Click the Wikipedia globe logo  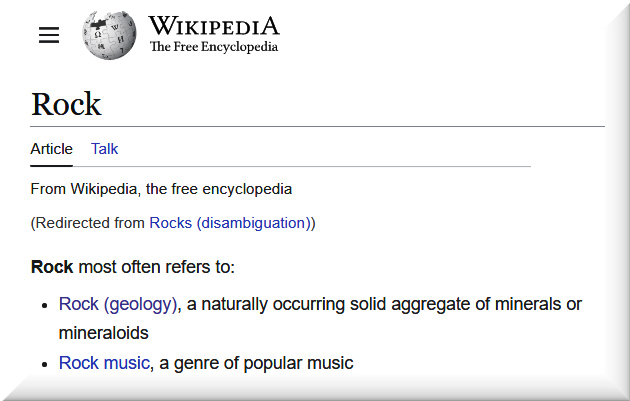click(x=110, y=35)
